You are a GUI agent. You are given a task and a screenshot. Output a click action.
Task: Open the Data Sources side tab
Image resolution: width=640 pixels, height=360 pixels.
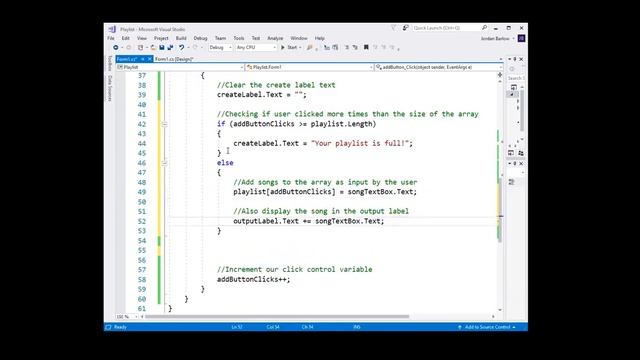[x=109, y=88]
